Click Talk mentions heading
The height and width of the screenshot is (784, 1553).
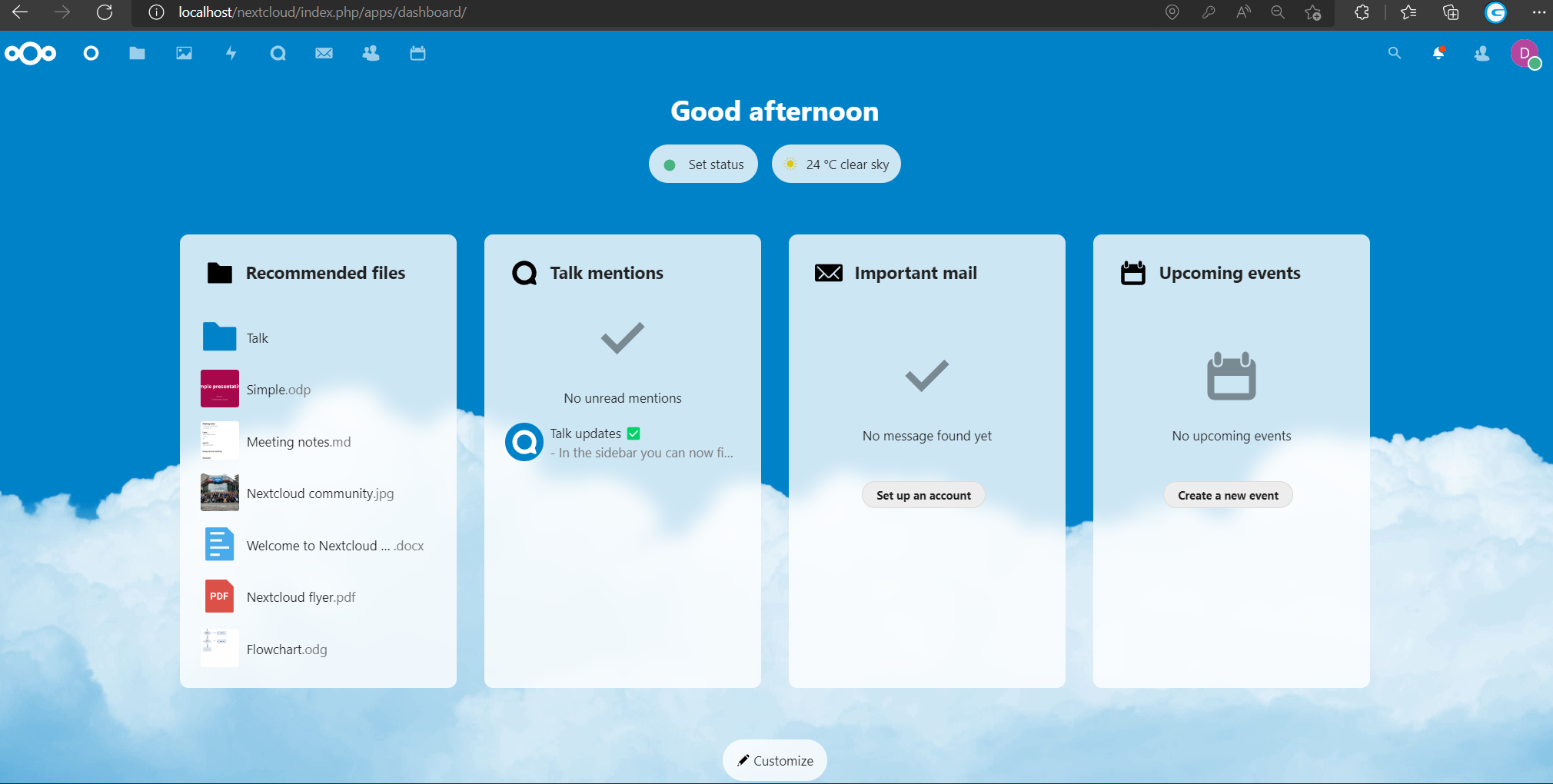coord(607,273)
